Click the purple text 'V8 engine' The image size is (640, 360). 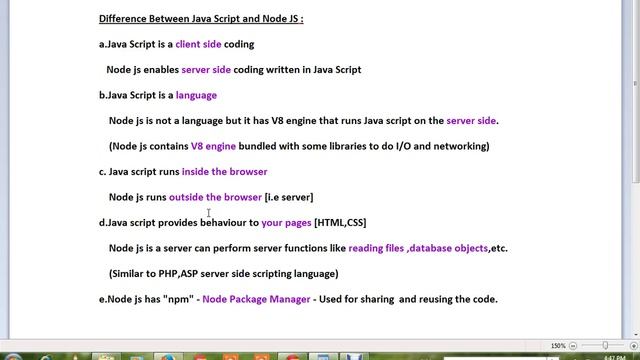tap(213, 147)
